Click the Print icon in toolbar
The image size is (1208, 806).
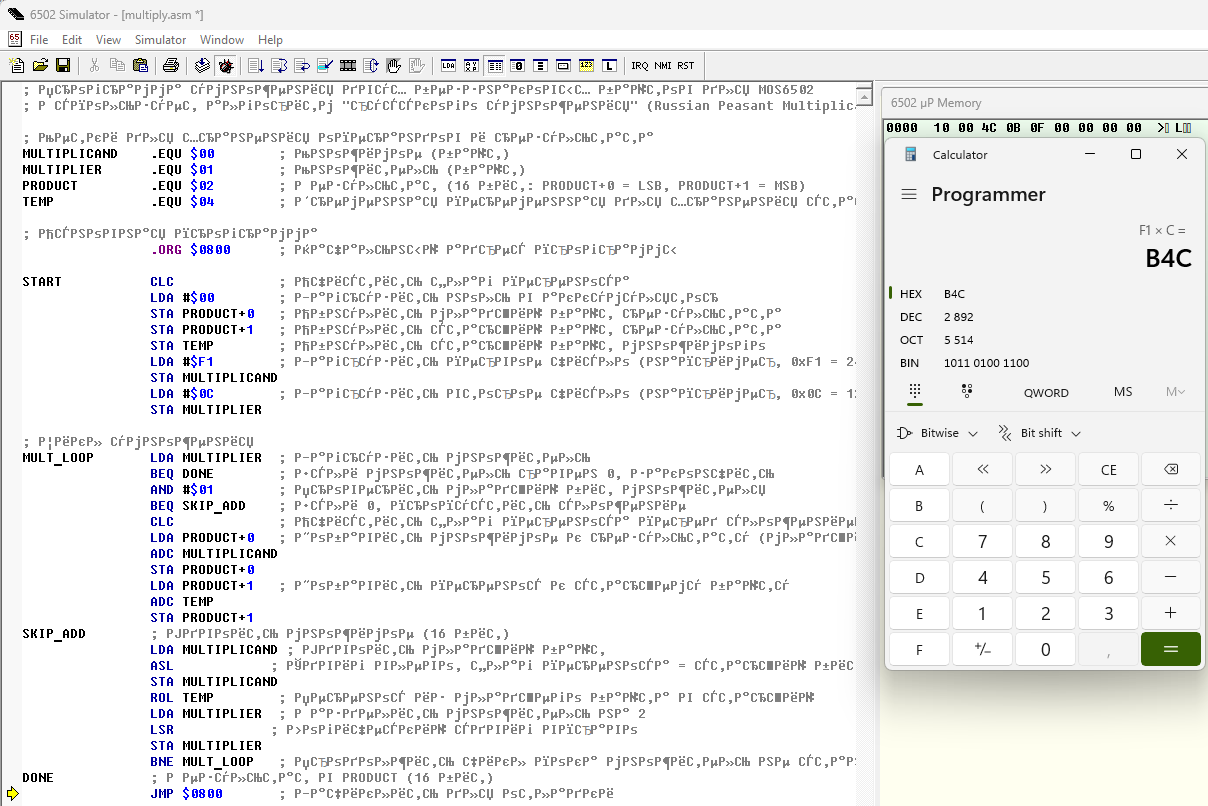click(171, 66)
